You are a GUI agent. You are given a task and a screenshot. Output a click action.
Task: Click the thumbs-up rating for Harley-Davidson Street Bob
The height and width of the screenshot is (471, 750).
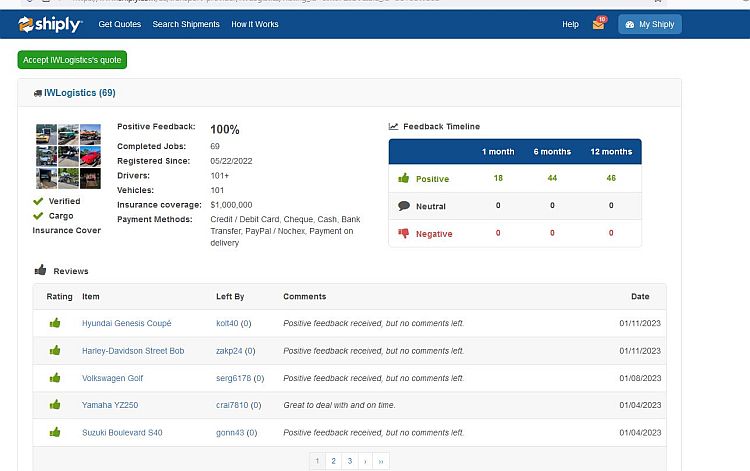click(55, 351)
